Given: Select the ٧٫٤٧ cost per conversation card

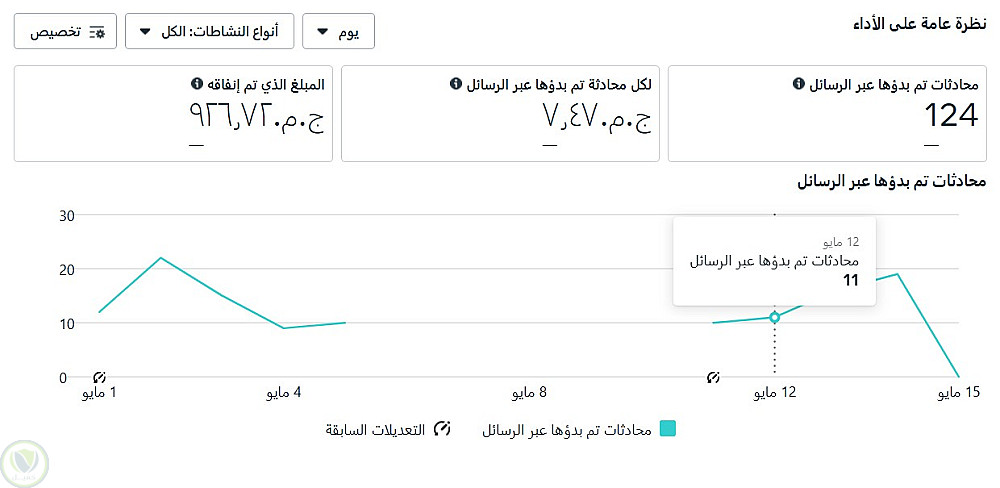Looking at the screenshot, I should [x=500, y=113].
